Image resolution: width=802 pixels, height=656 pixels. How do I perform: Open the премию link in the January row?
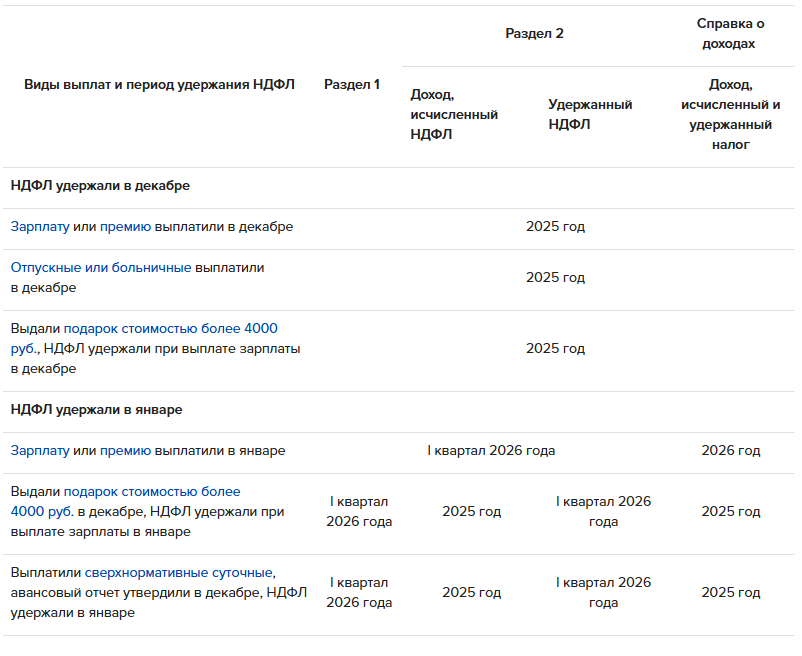pos(125,451)
